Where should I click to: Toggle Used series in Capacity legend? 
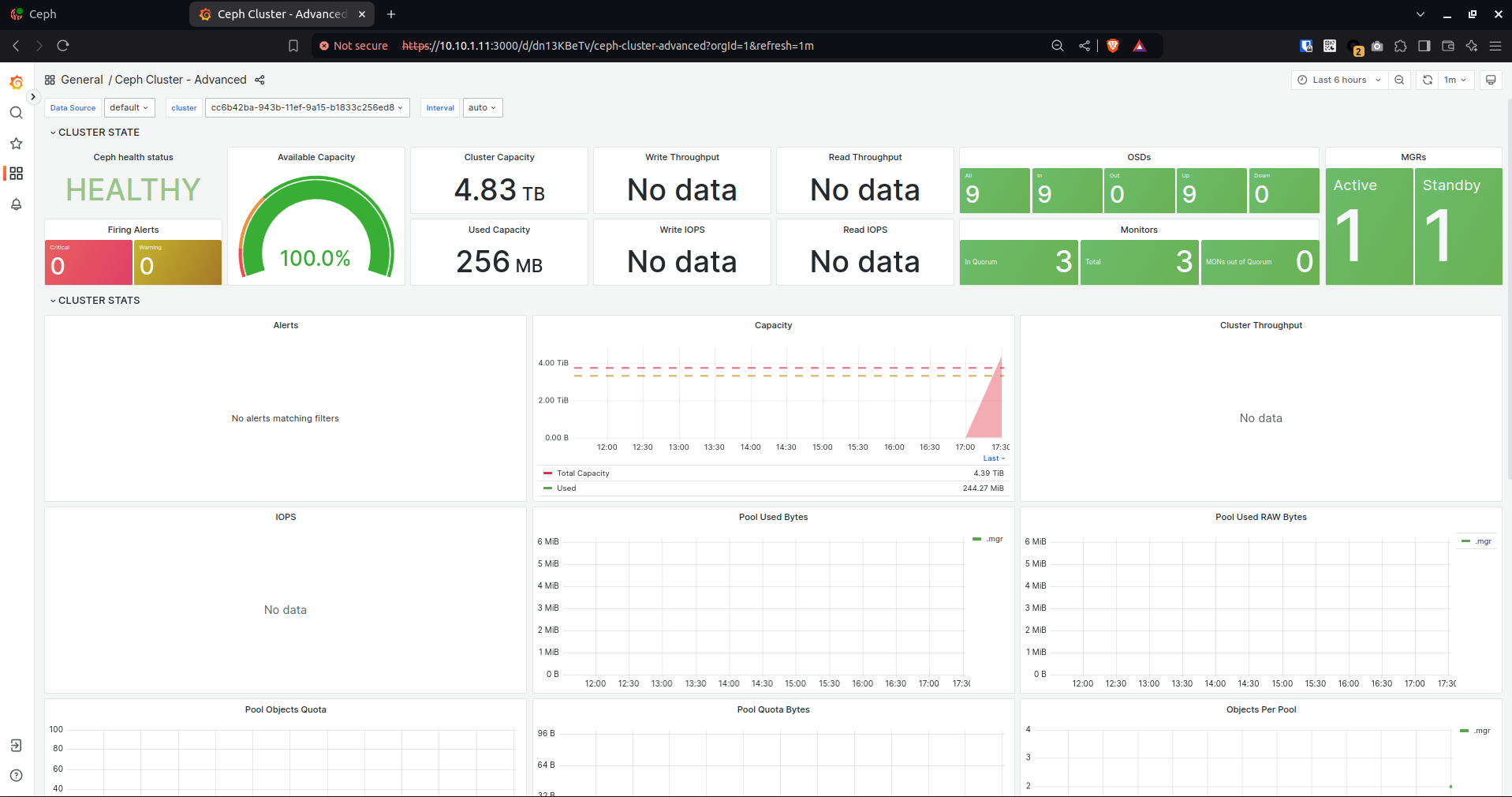(x=566, y=488)
